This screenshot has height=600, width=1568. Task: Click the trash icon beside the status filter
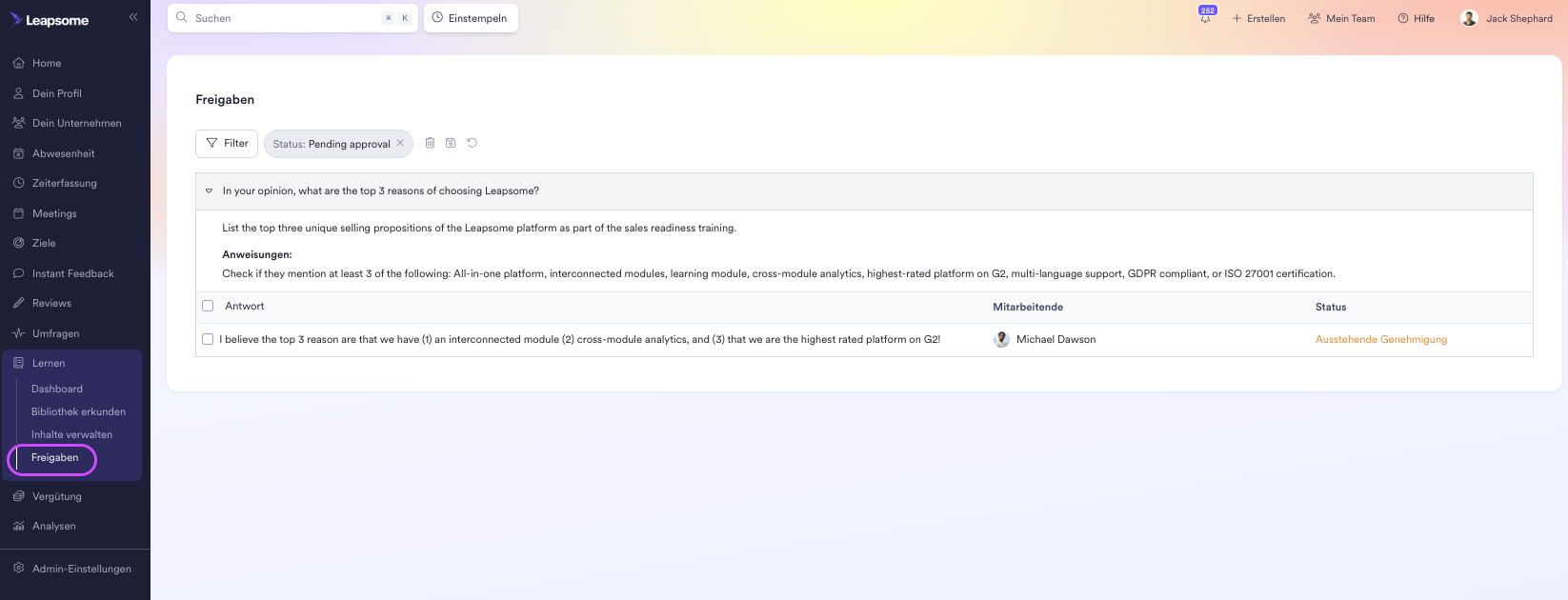click(x=430, y=143)
